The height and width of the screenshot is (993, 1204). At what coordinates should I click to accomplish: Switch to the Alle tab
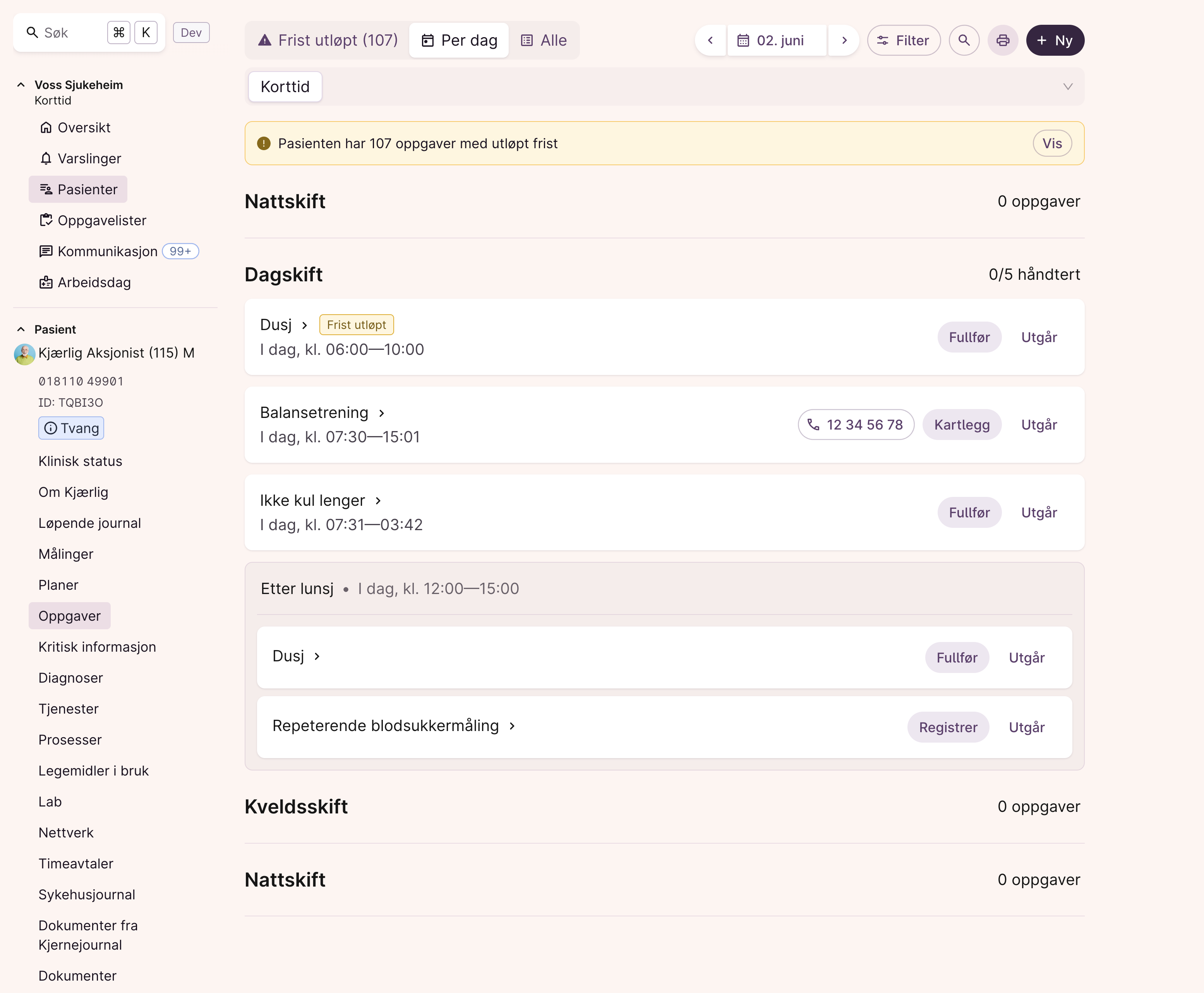544,40
